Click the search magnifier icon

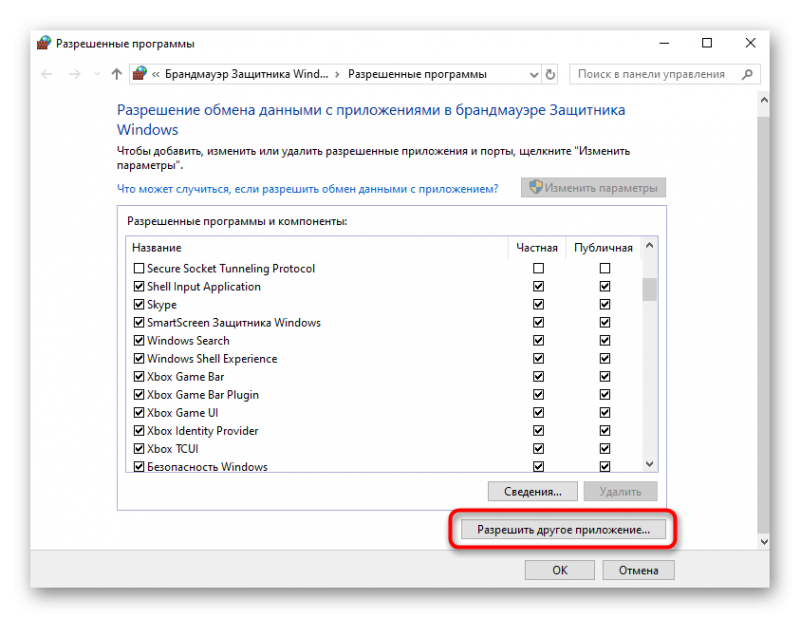[x=747, y=75]
